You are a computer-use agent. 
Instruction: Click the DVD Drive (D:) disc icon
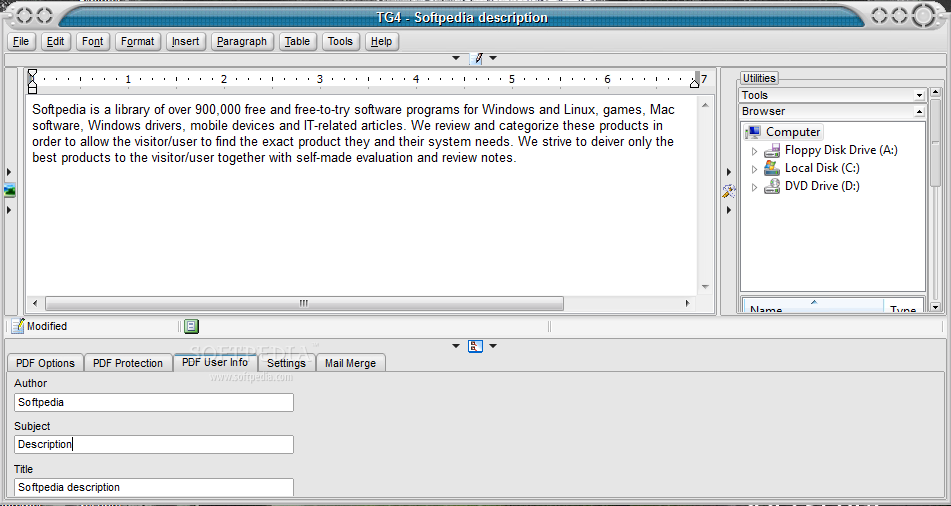point(772,186)
